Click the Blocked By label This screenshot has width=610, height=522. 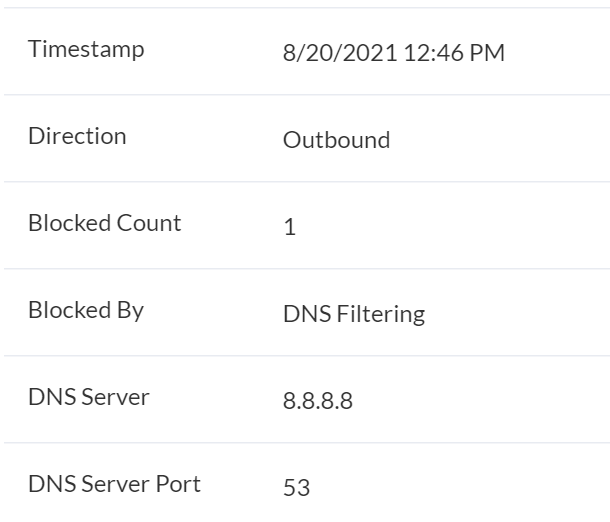pos(86,310)
